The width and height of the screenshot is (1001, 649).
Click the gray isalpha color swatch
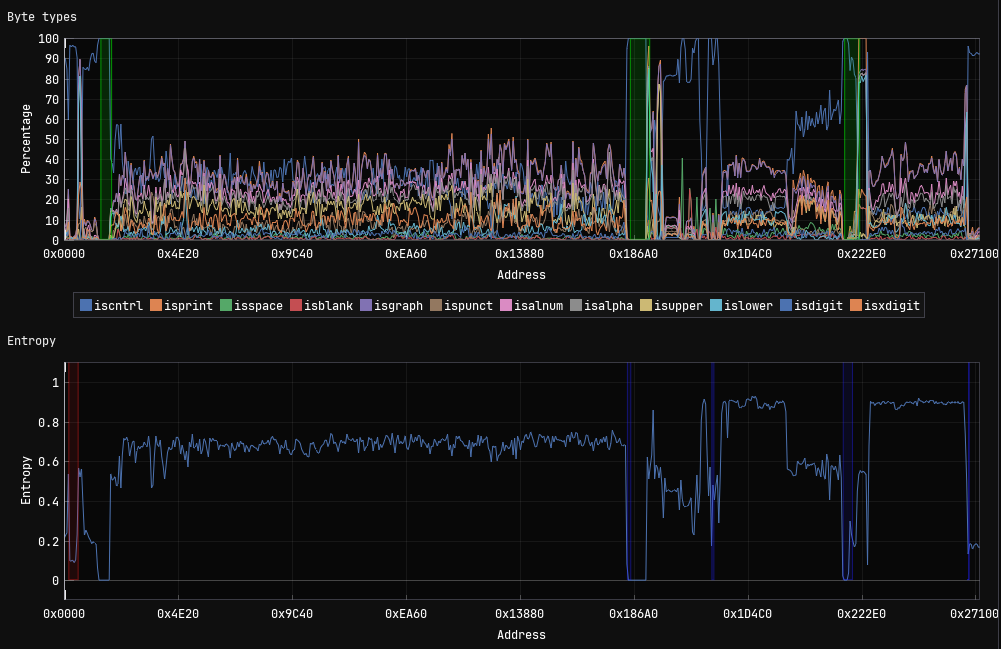(576, 306)
